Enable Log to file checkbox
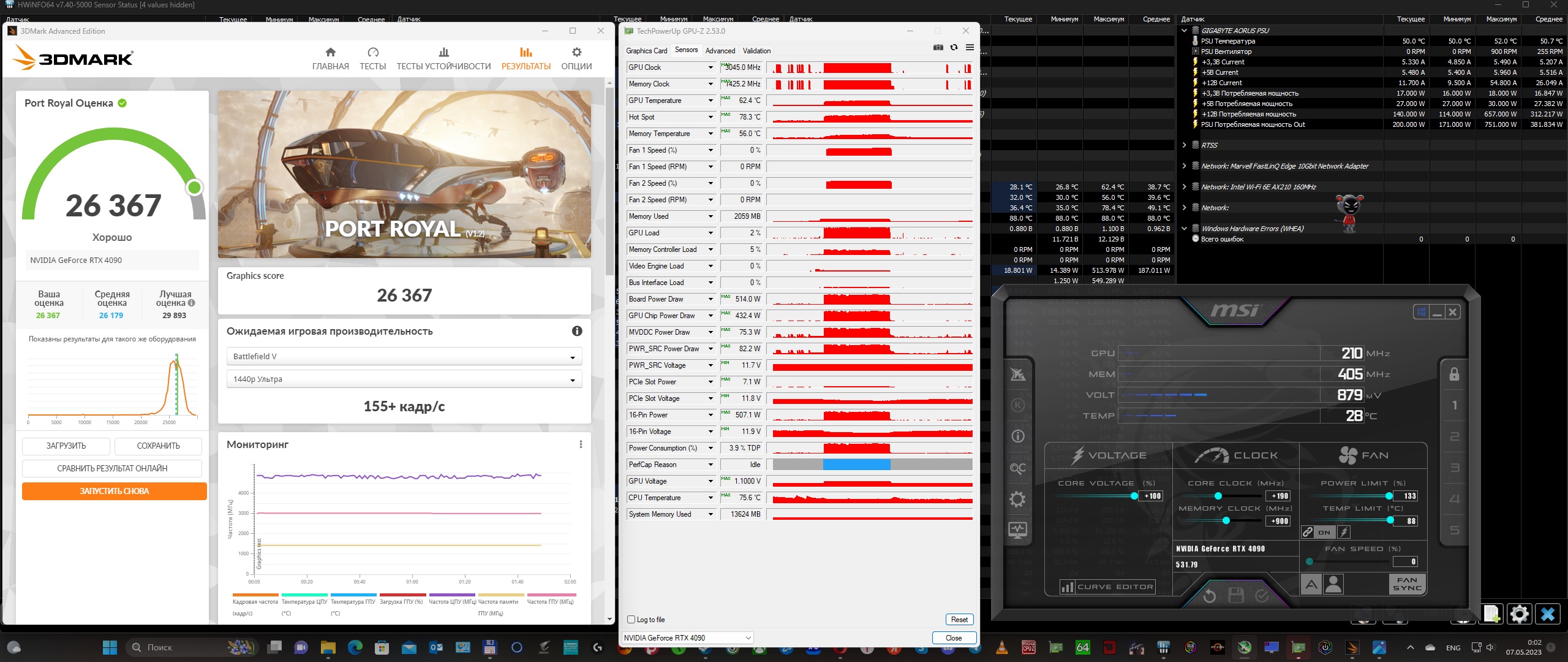Image resolution: width=1568 pixels, height=662 pixels. click(631, 620)
